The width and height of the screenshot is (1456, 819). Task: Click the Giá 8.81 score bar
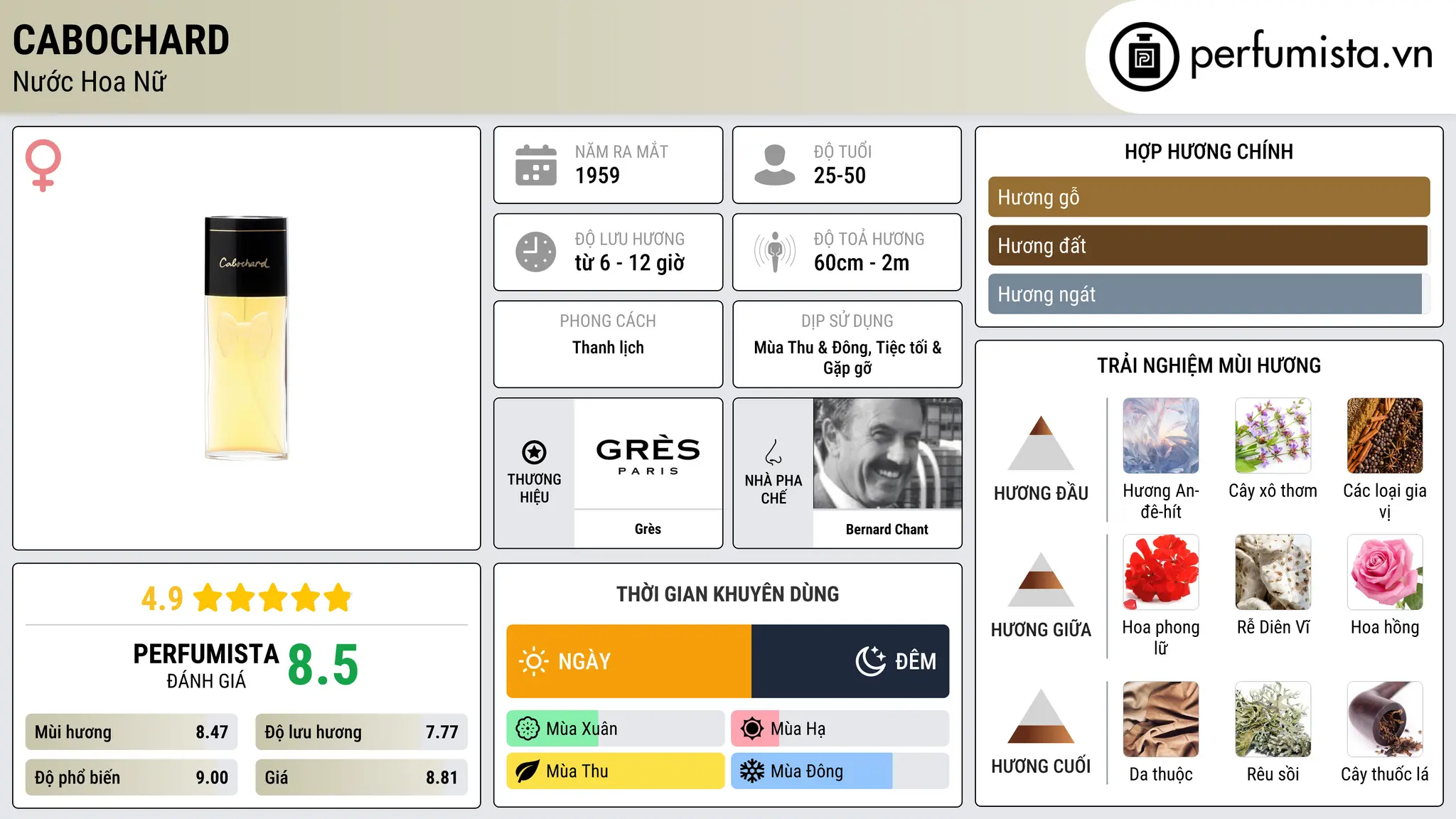click(x=361, y=778)
